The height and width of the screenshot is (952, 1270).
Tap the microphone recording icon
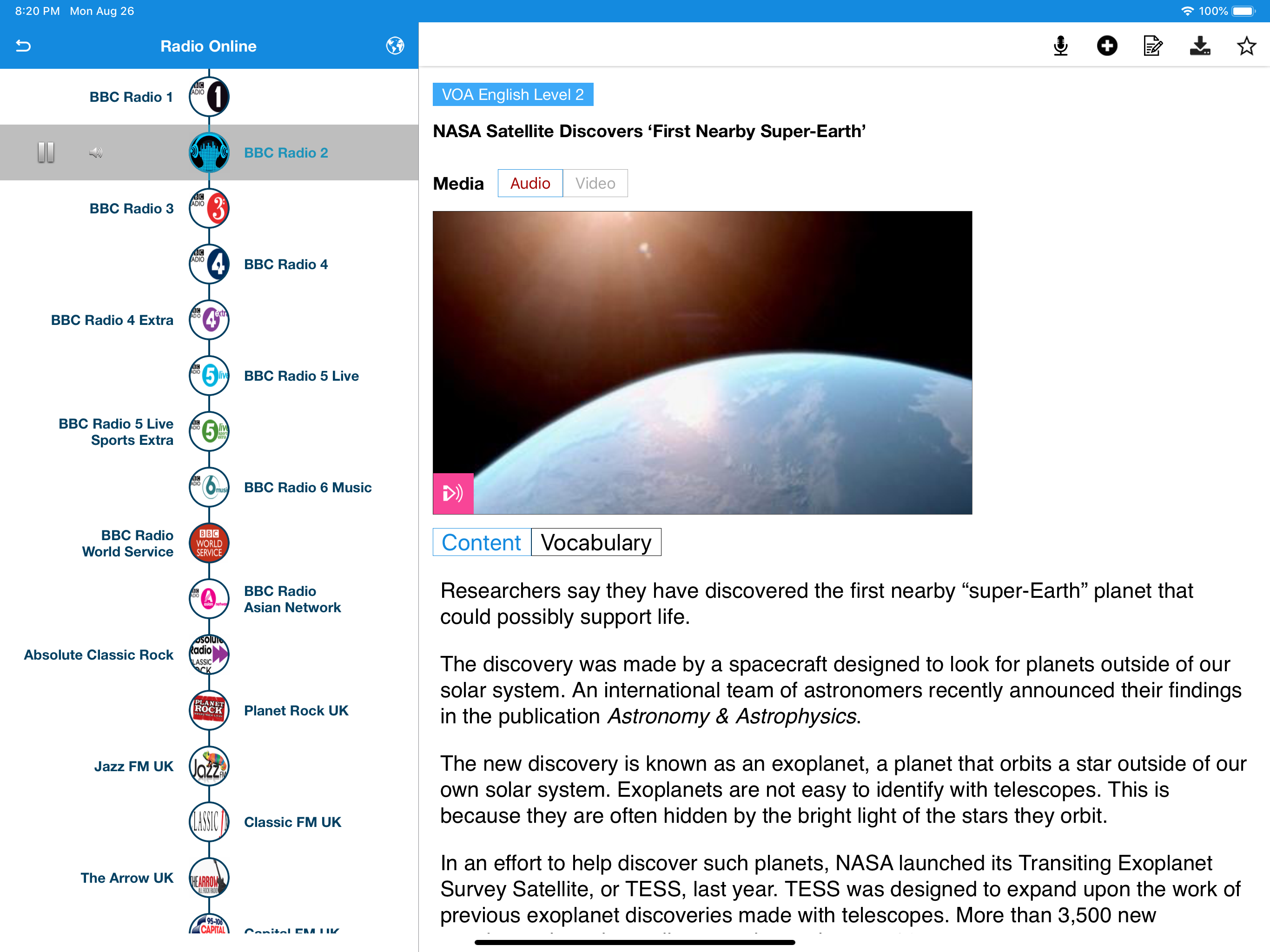[1060, 46]
